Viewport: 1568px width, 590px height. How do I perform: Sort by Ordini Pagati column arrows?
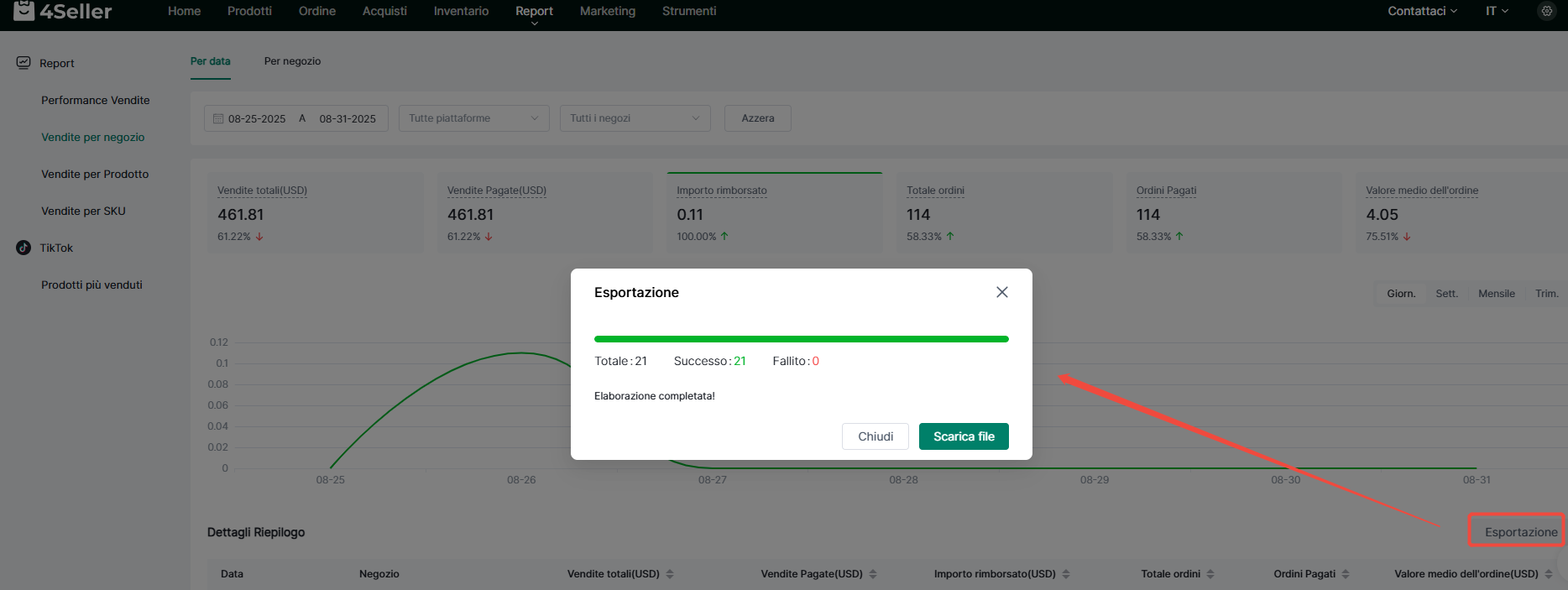1345,574
